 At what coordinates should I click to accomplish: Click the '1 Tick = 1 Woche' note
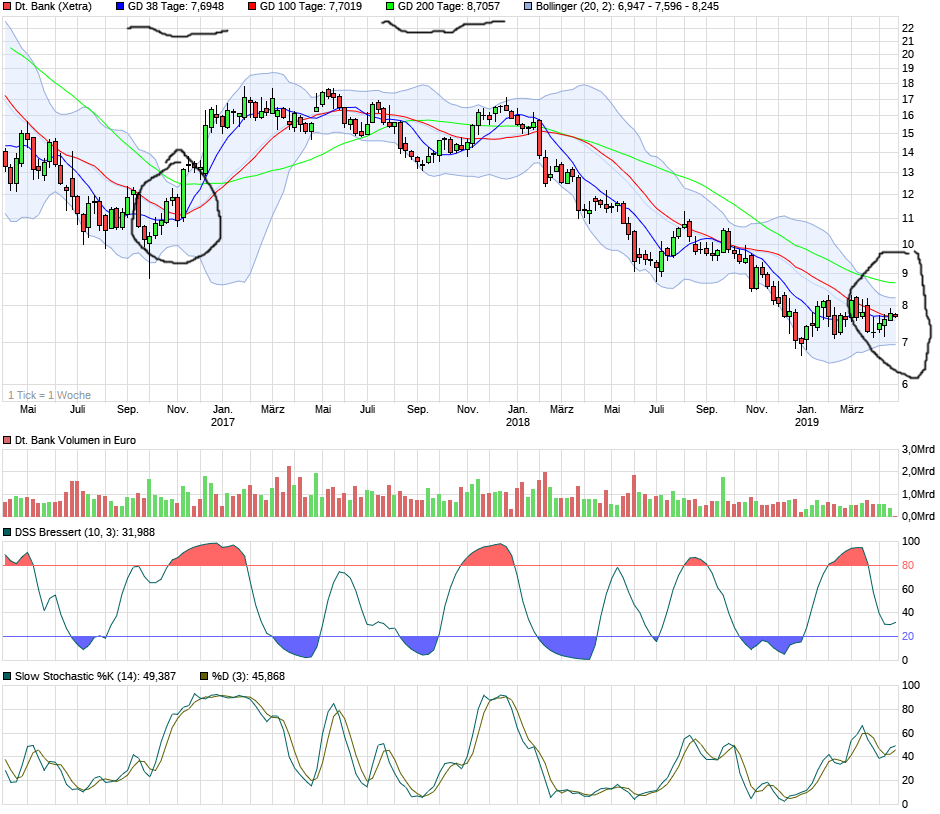49,395
